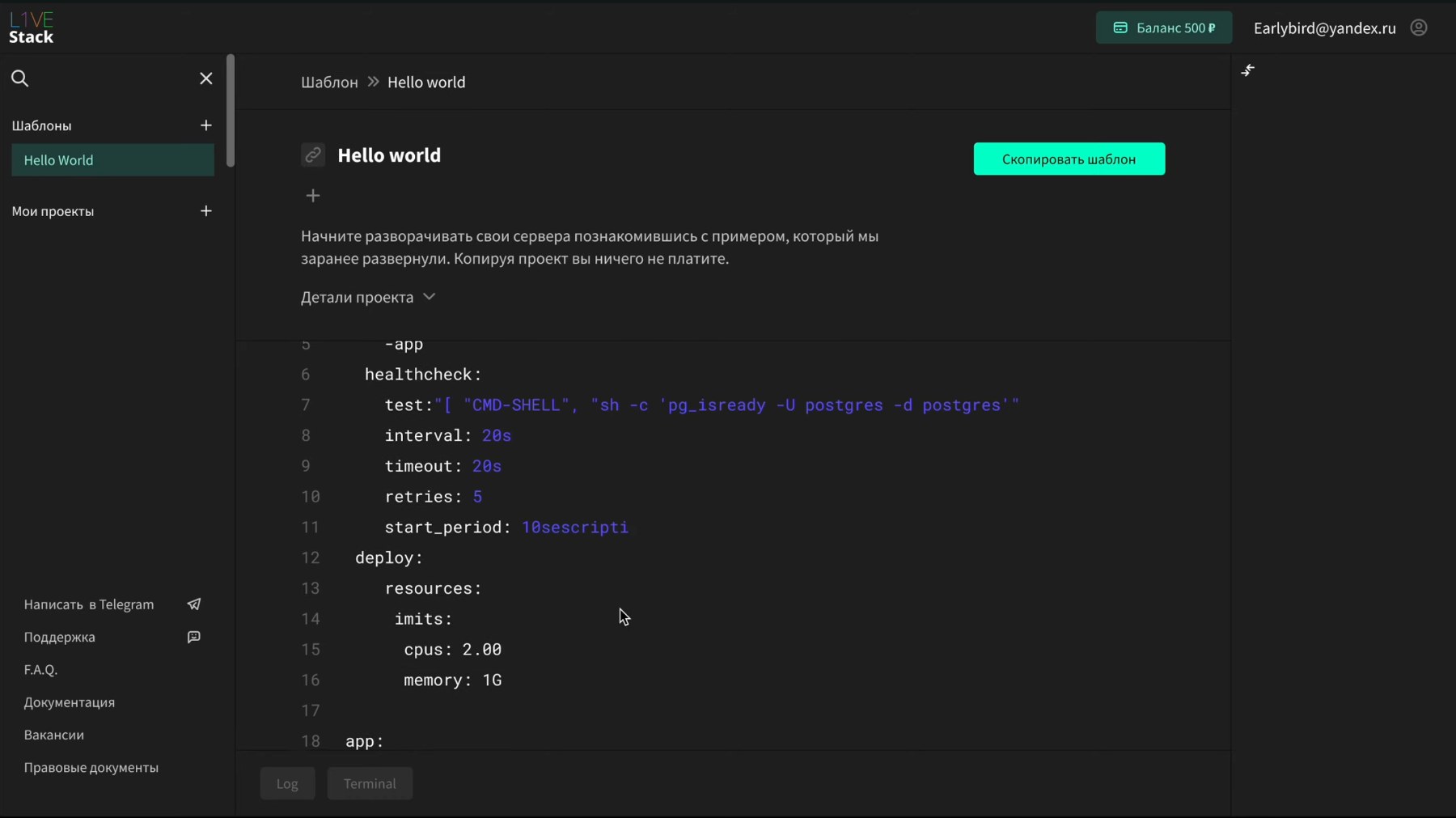
Task: Click the LiveStack logo
Action: (x=32, y=28)
